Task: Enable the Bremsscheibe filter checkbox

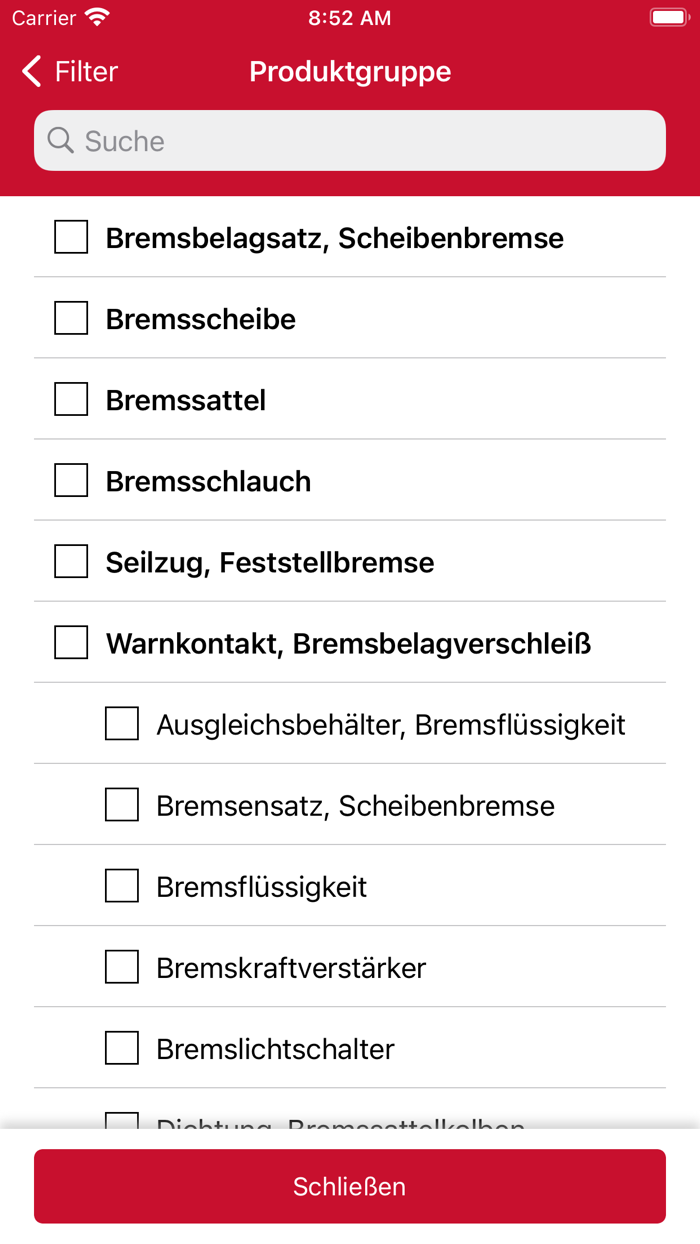Action: (x=70, y=318)
